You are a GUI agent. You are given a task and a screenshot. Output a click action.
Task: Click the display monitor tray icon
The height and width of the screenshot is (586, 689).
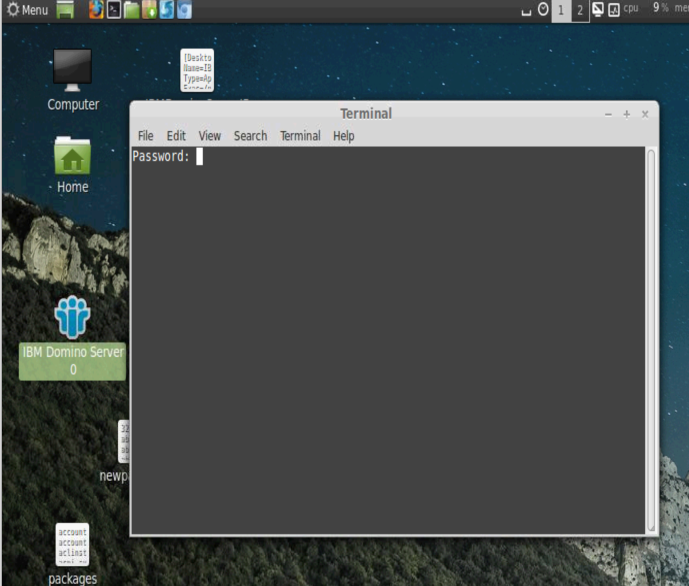tap(598, 9)
